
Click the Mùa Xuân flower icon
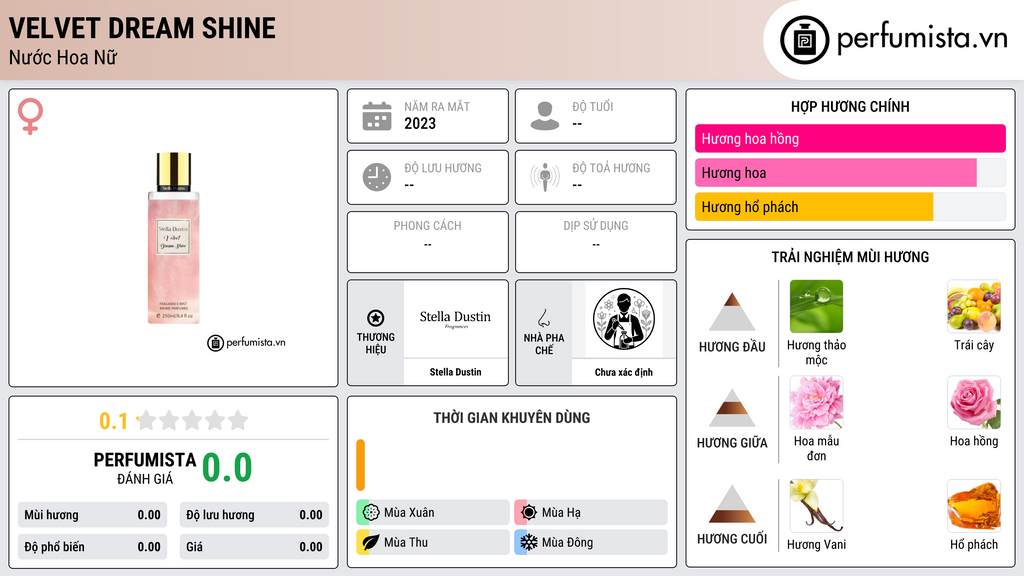[370, 512]
